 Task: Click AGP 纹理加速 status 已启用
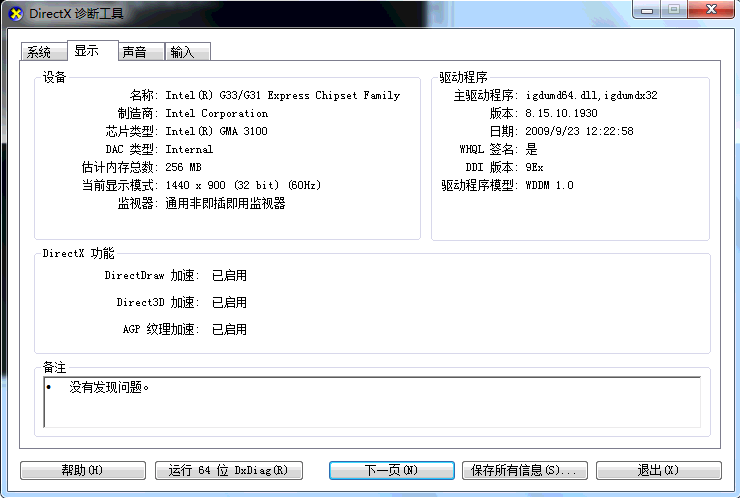coord(229,329)
